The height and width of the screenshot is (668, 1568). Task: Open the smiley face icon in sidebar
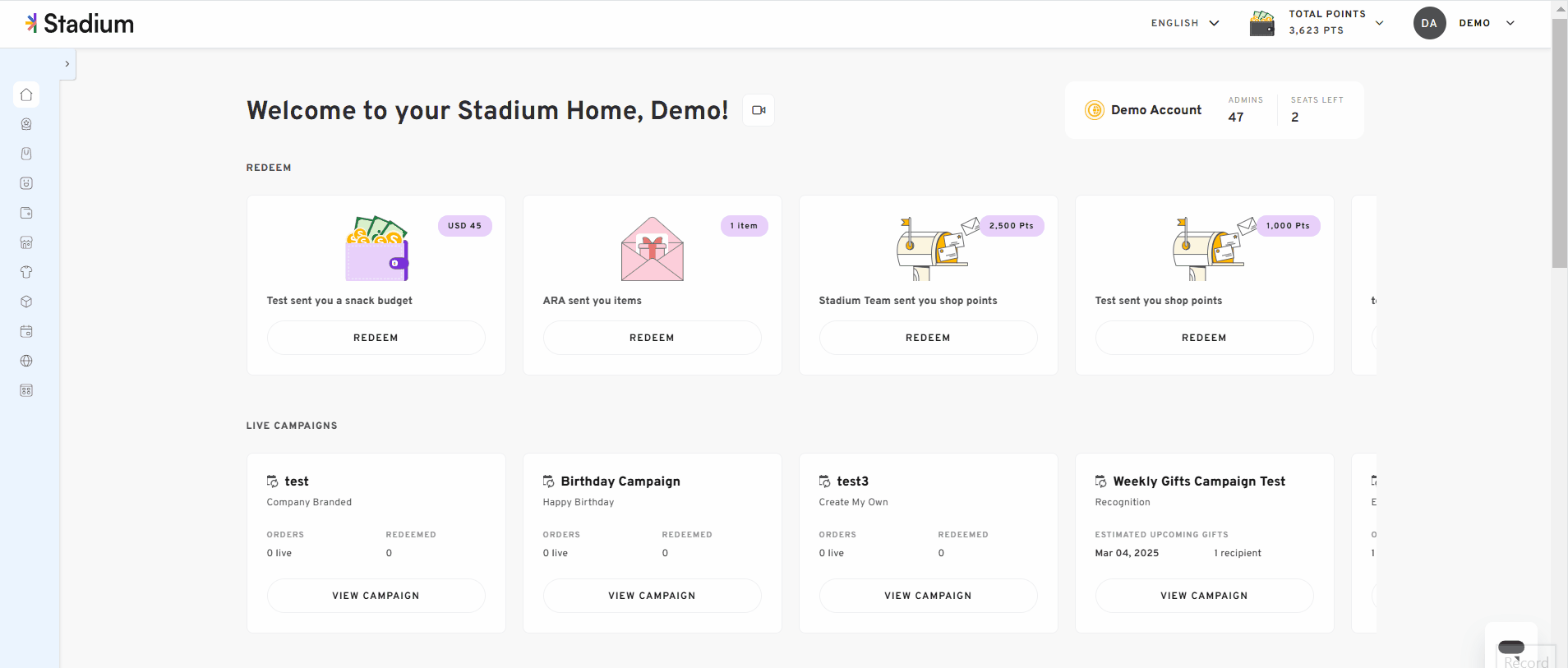point(26,183)
